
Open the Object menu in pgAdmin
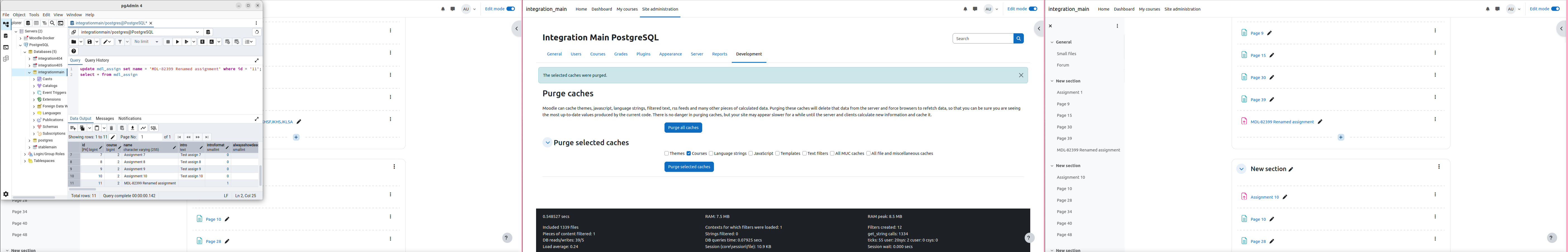20,14
